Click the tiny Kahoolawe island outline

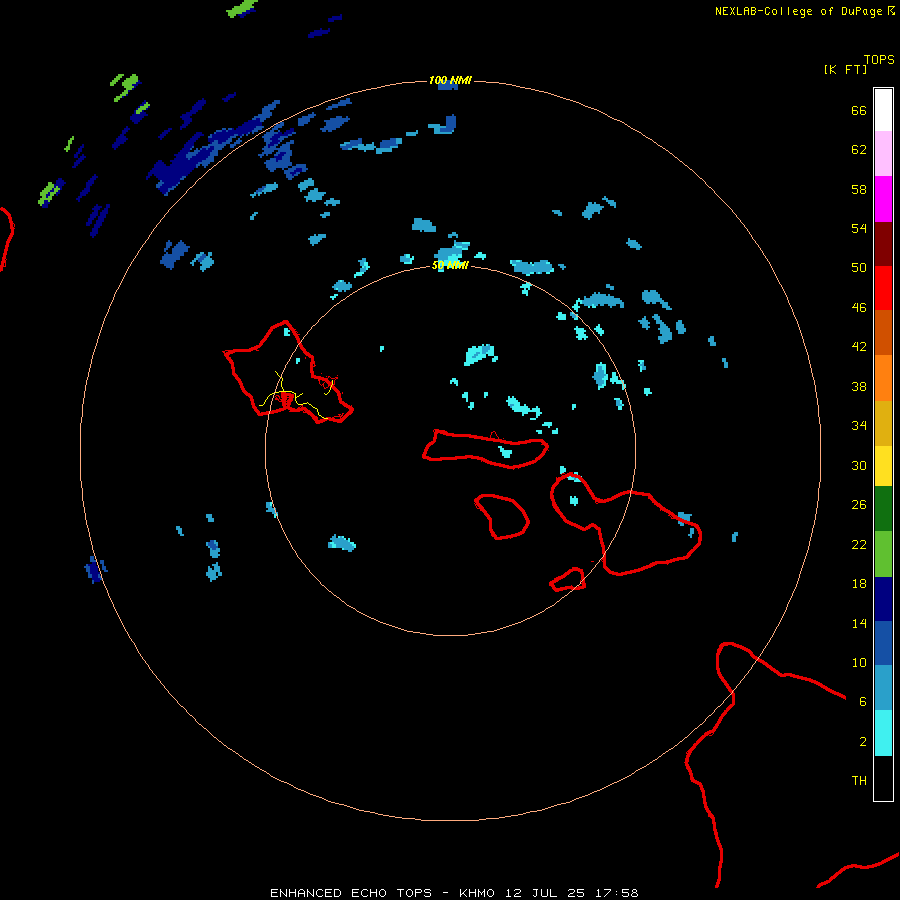pos(568,580)
